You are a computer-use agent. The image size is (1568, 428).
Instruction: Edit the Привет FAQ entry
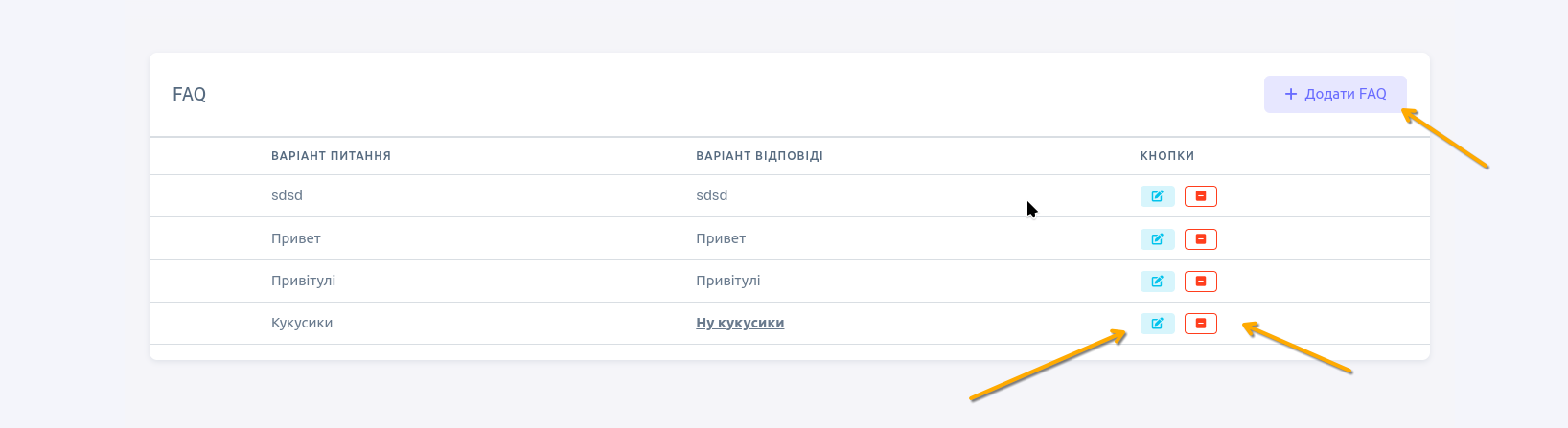[x=1157, y=239]
